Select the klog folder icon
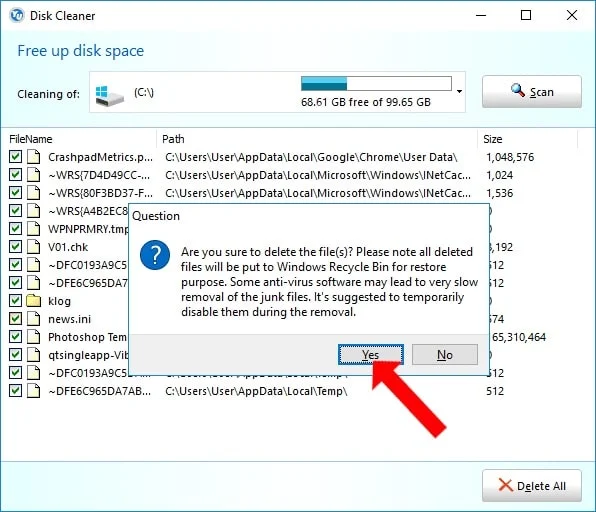The width and height of the screenshot is (596, 512). 33,301
